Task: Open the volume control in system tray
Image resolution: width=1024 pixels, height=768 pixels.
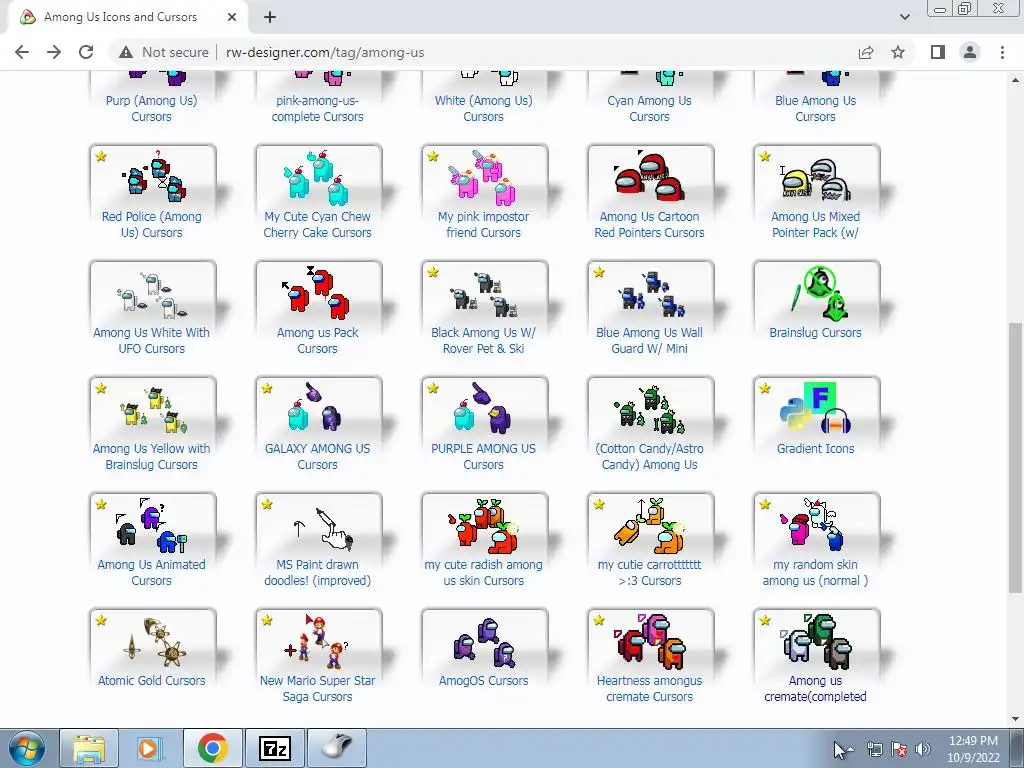Action: tap(923, 749)
